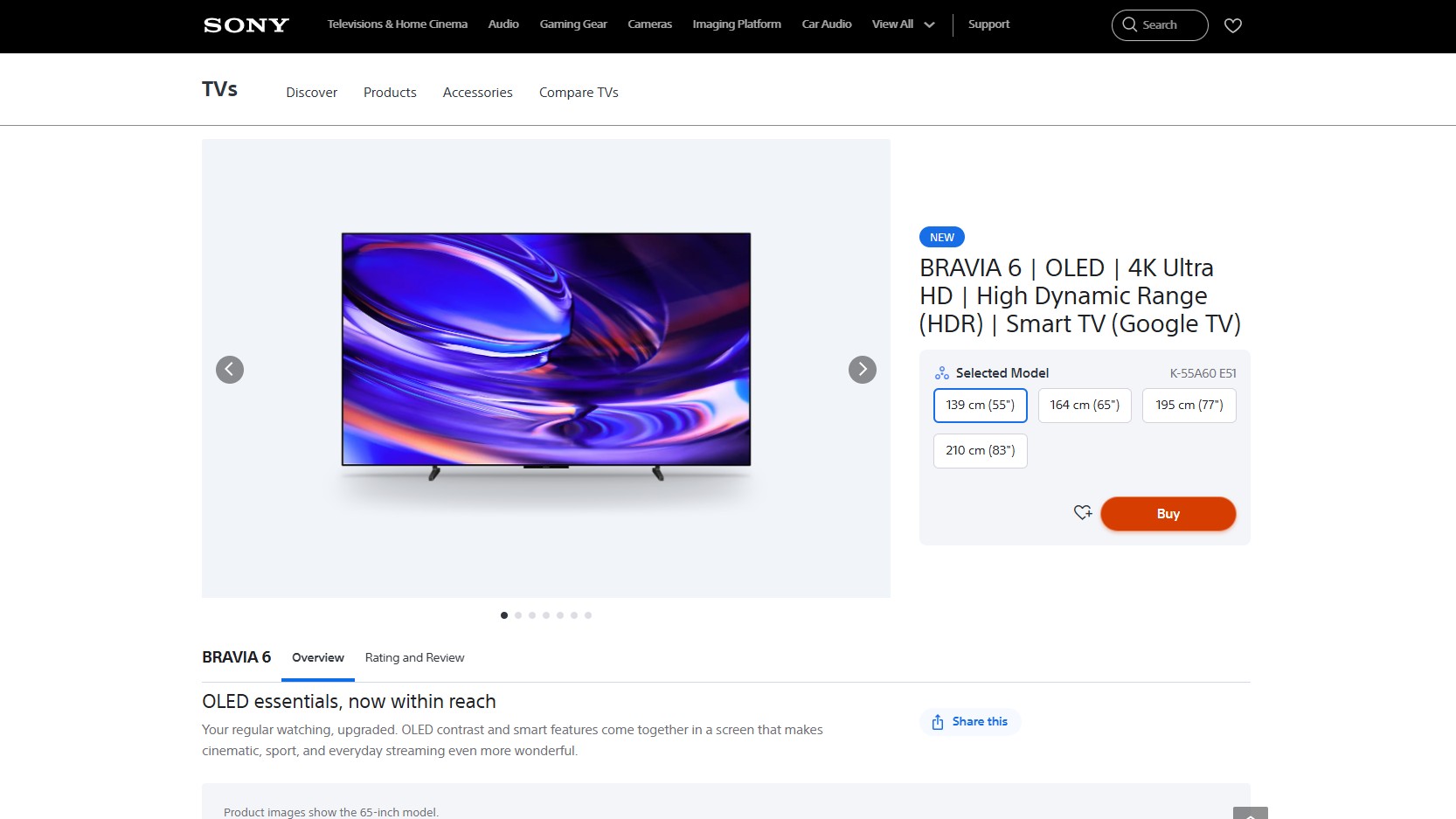This screenshot has width=1456, height=819.
Task: Click the Sony logo
Action: point(246,25)
